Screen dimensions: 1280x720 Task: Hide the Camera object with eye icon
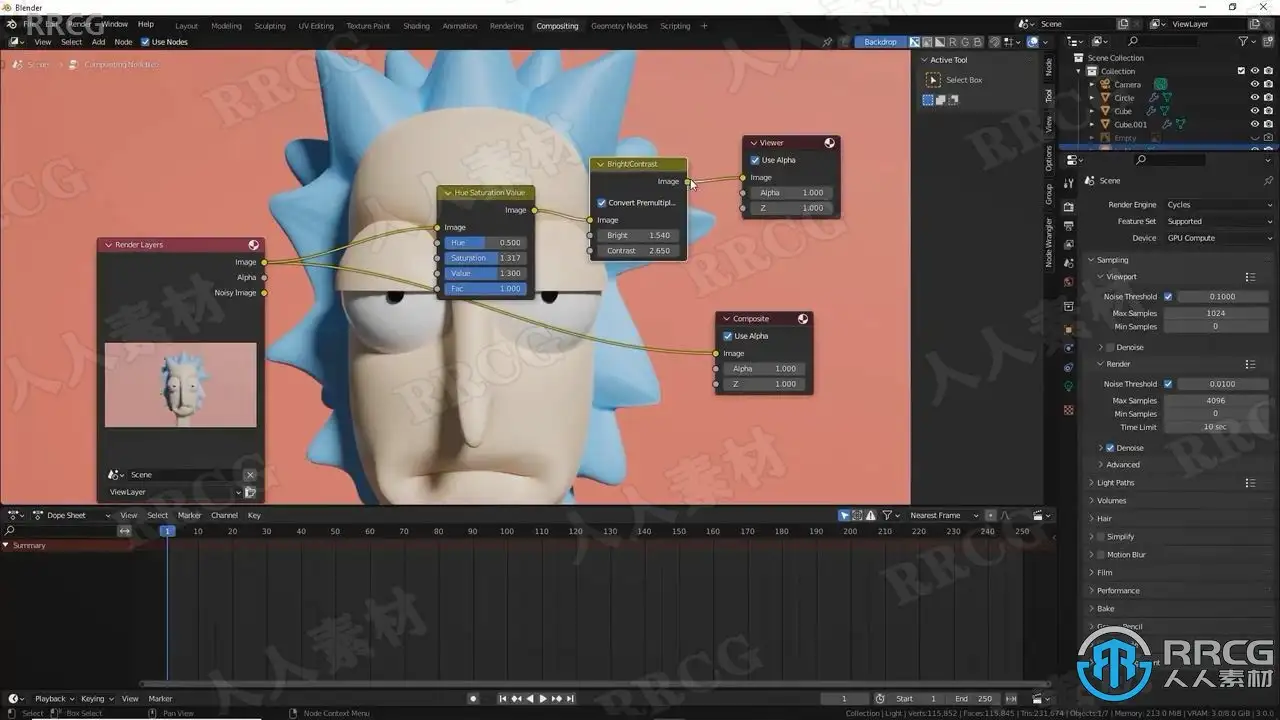(x=1254, y=84)
